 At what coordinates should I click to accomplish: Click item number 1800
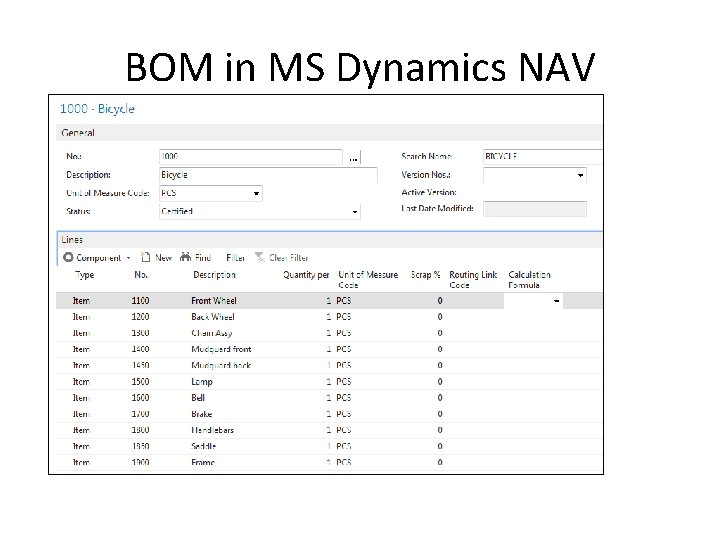(141, 430)
